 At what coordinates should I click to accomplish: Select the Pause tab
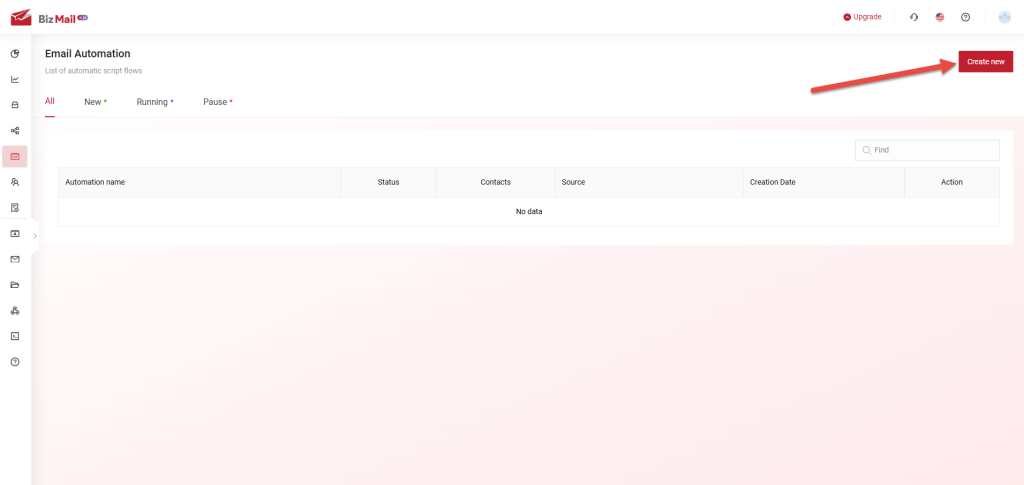(216, 102)
